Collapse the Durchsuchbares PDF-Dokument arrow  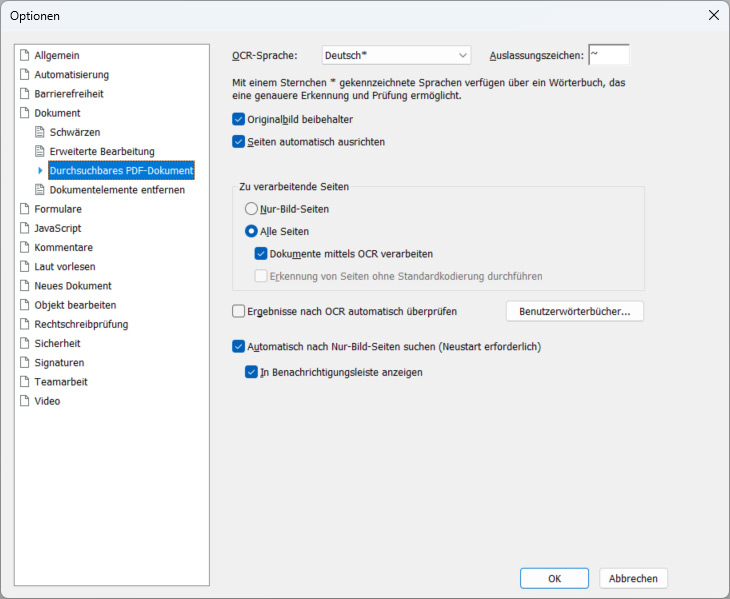click(40, 171)
